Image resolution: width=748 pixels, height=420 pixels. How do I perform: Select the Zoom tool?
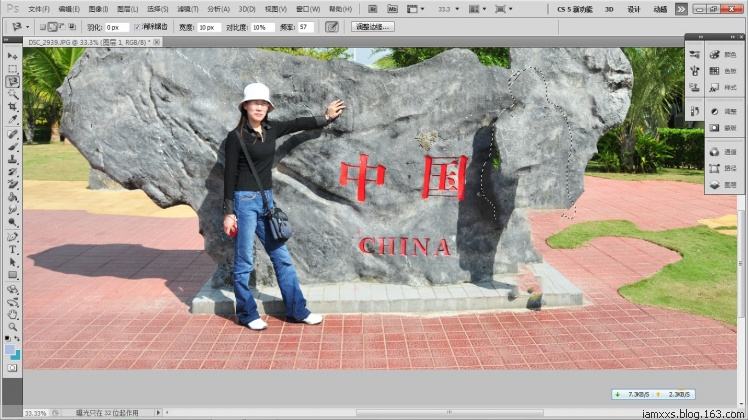click(12, 327)
